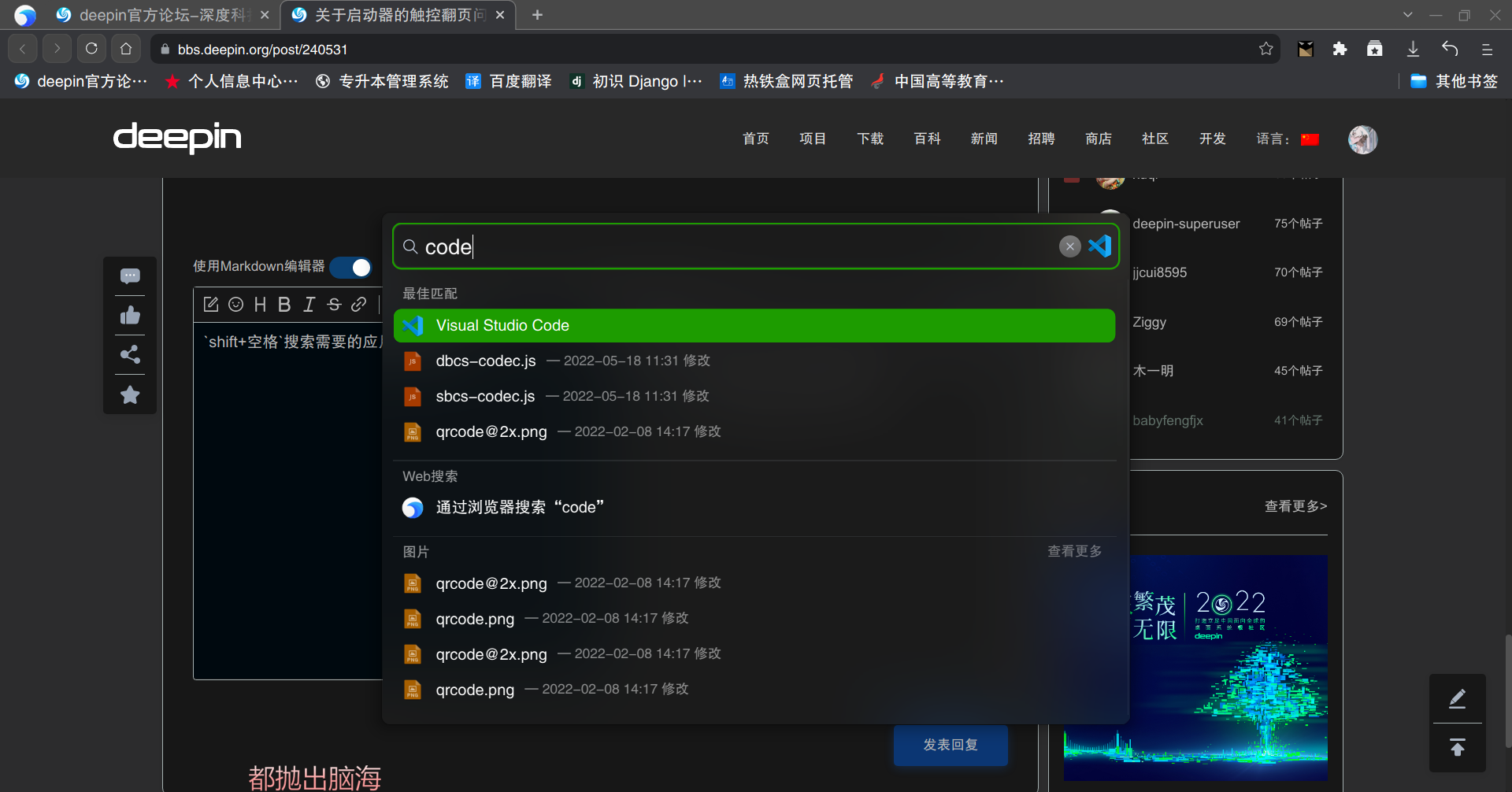Switch to the 关于启动器的触控翻页 tab
Image resolution: width=1512 pixels, height=792 pixels.
tap(398, 15)
